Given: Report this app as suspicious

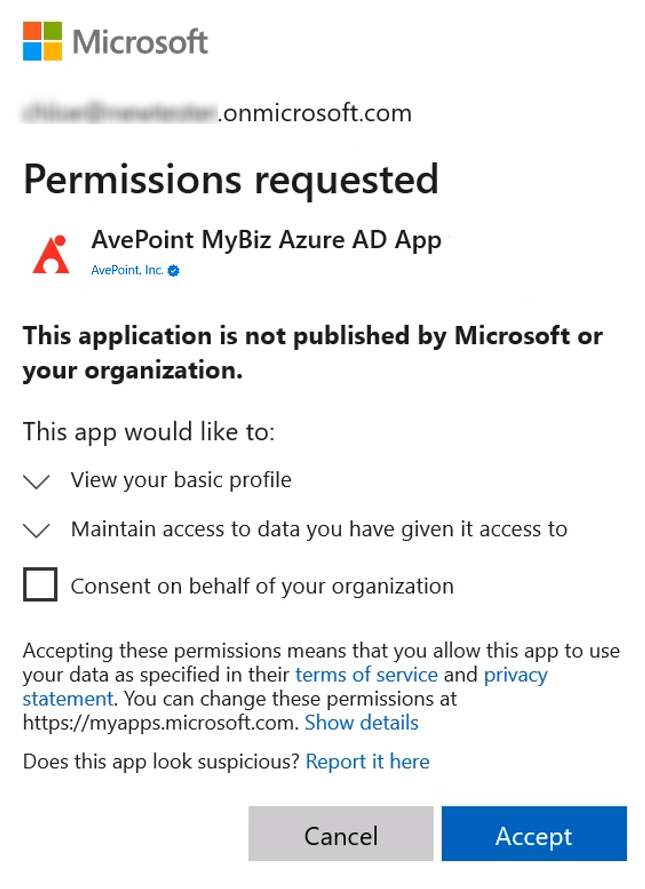Looking at the screenshot, I should coord(367,761).
